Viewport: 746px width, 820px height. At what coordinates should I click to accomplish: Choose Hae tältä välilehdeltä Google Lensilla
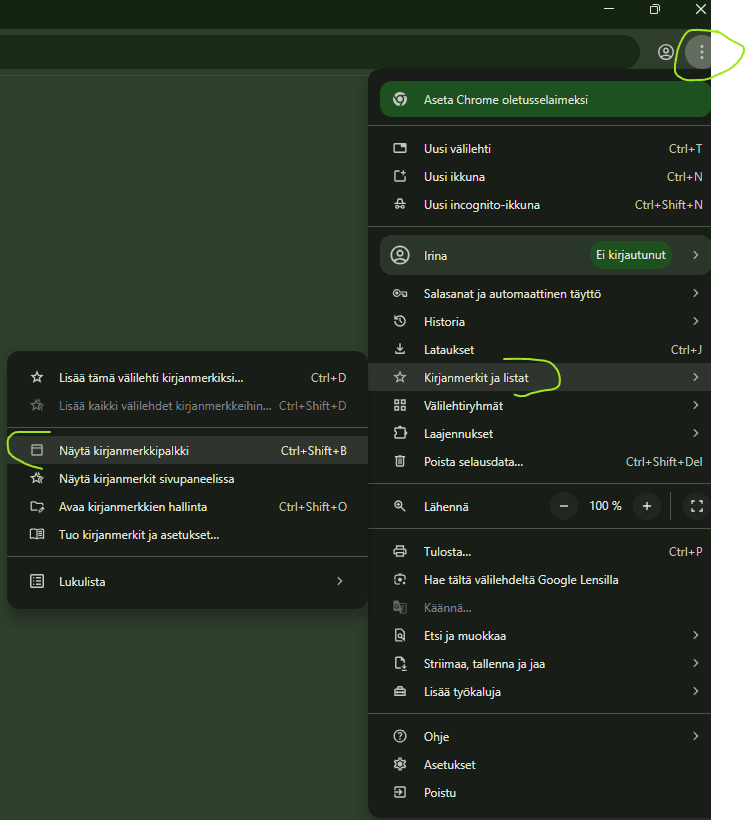pos(539,579)
